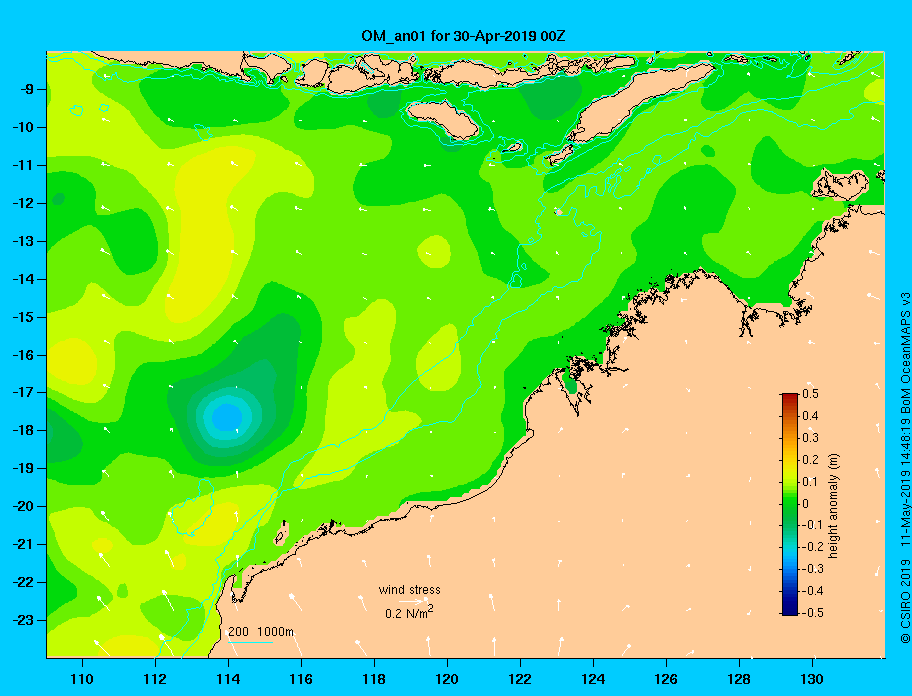Click latitude axis label "-12"

point(23,203)
